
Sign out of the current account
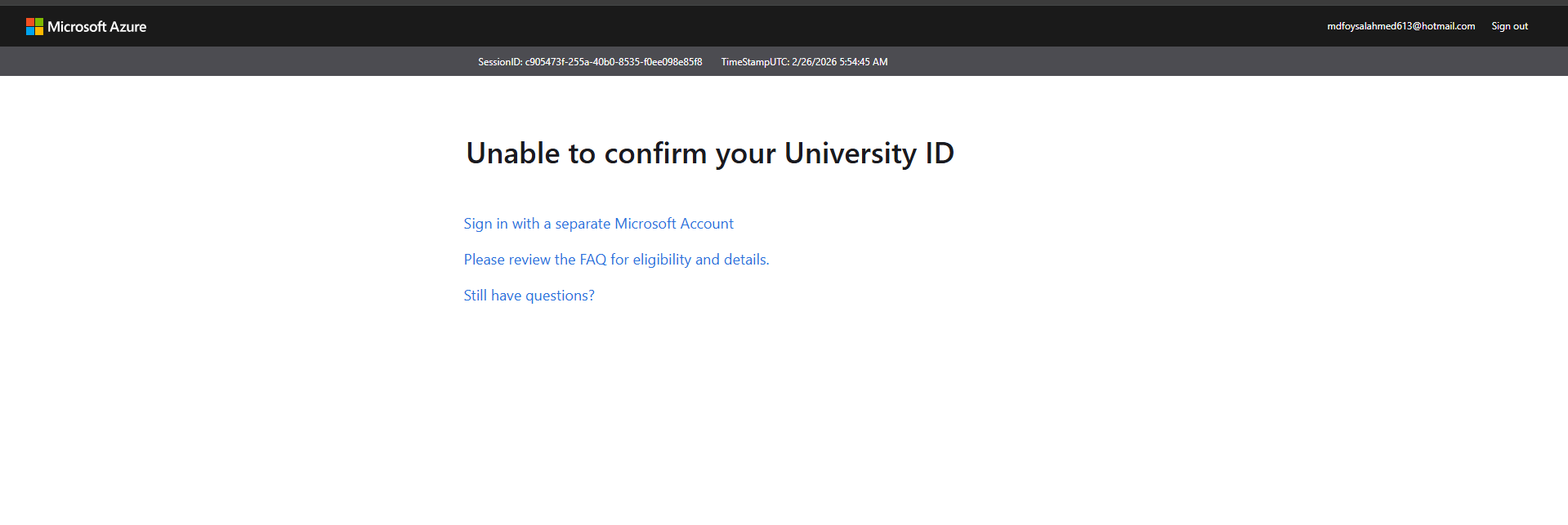(x=1509, y=26)
